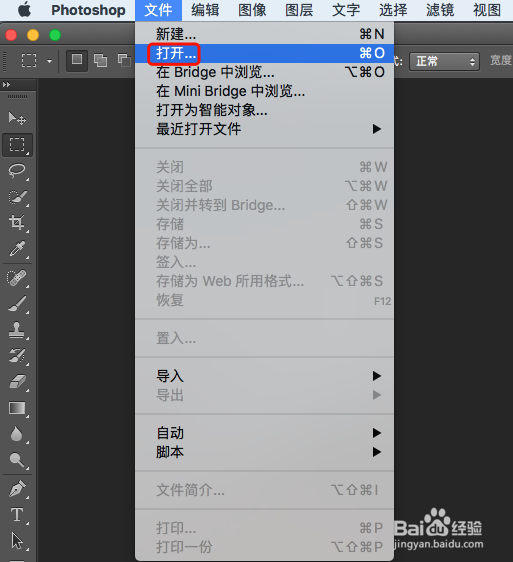Viewport: 513px width, 562px height.
Task: Expand the 脚本 submenu
Action: coord(265,452)
